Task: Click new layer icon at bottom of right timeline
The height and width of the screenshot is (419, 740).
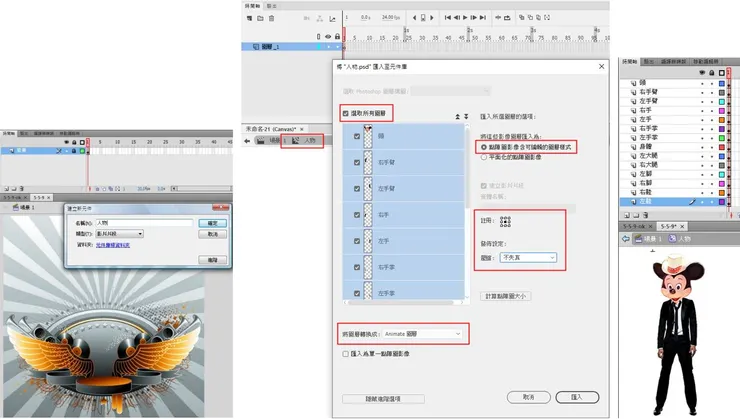Action: [627, 215]
